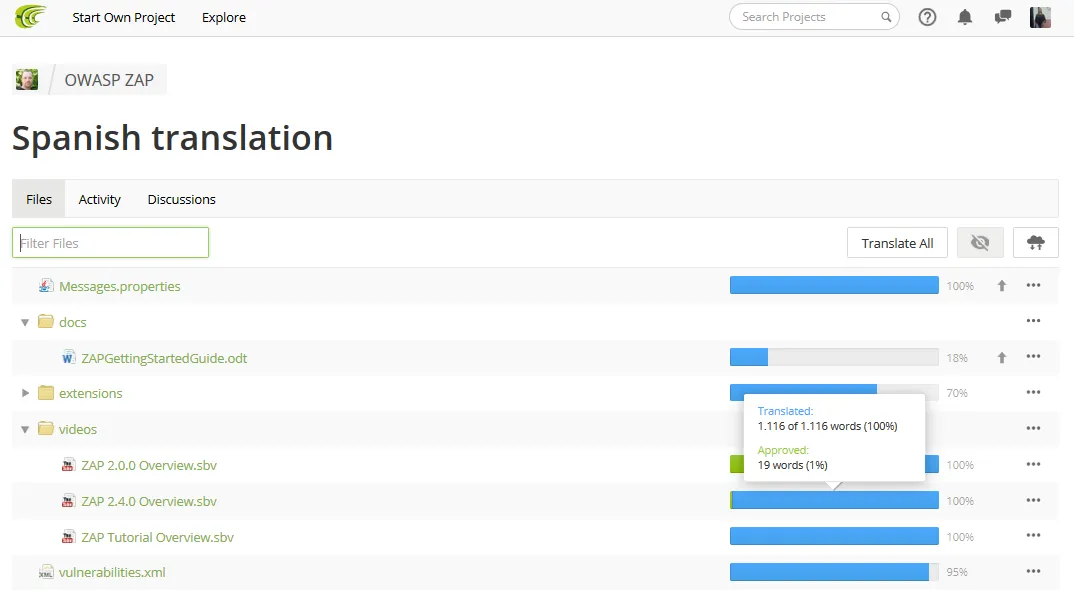1074x602 pixels.
Task: Switch to the Activity tab
Action: (99, 199)
